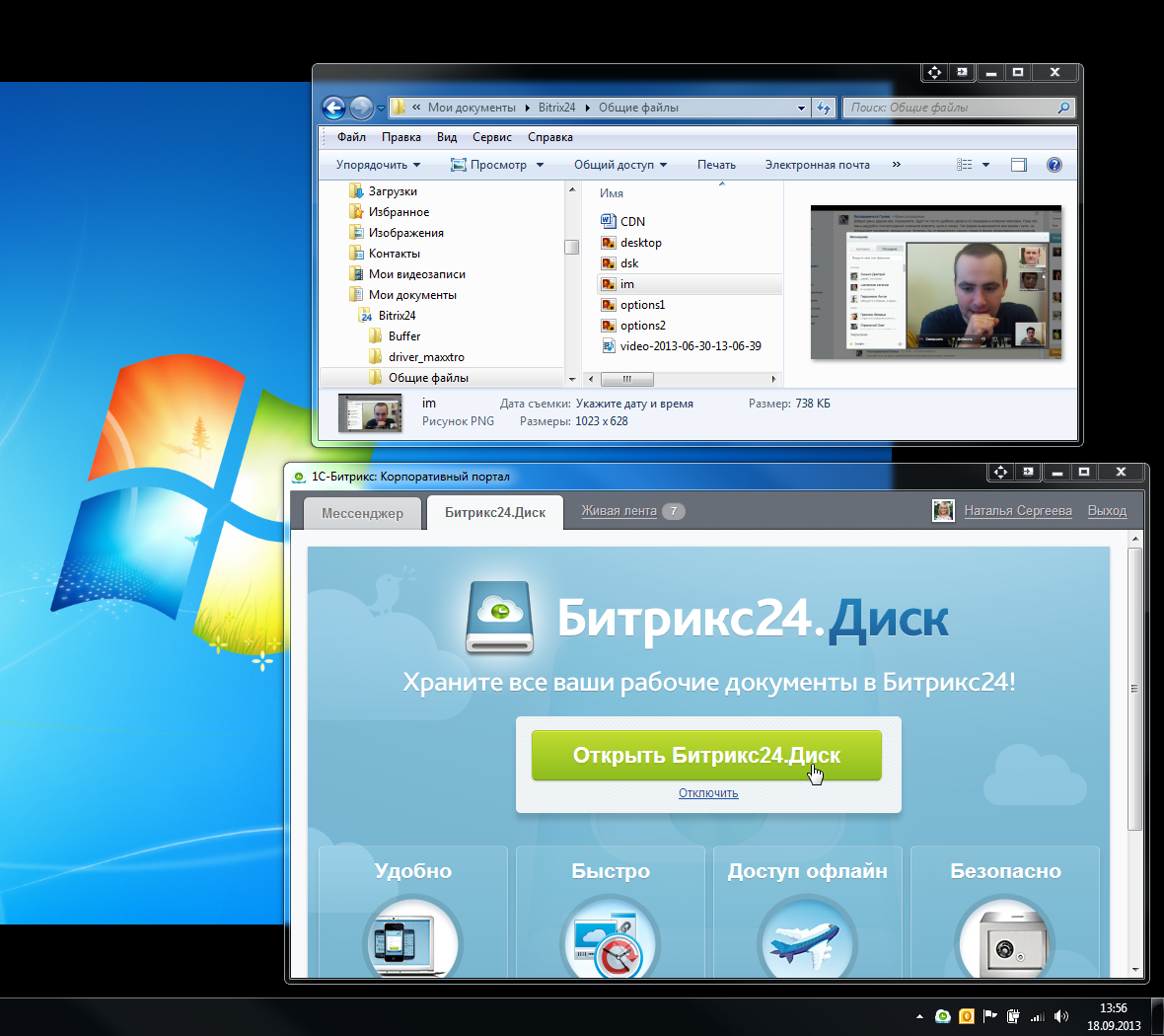Open the Сервис menu
Screen dimensions: 1164x1036
pyautogui.click(x=492, y=136)
